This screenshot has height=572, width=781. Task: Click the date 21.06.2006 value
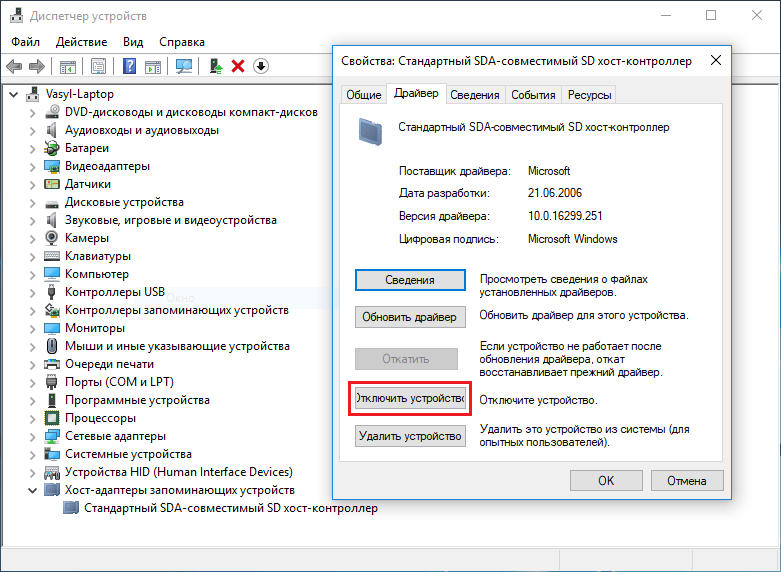pos(555,193)
